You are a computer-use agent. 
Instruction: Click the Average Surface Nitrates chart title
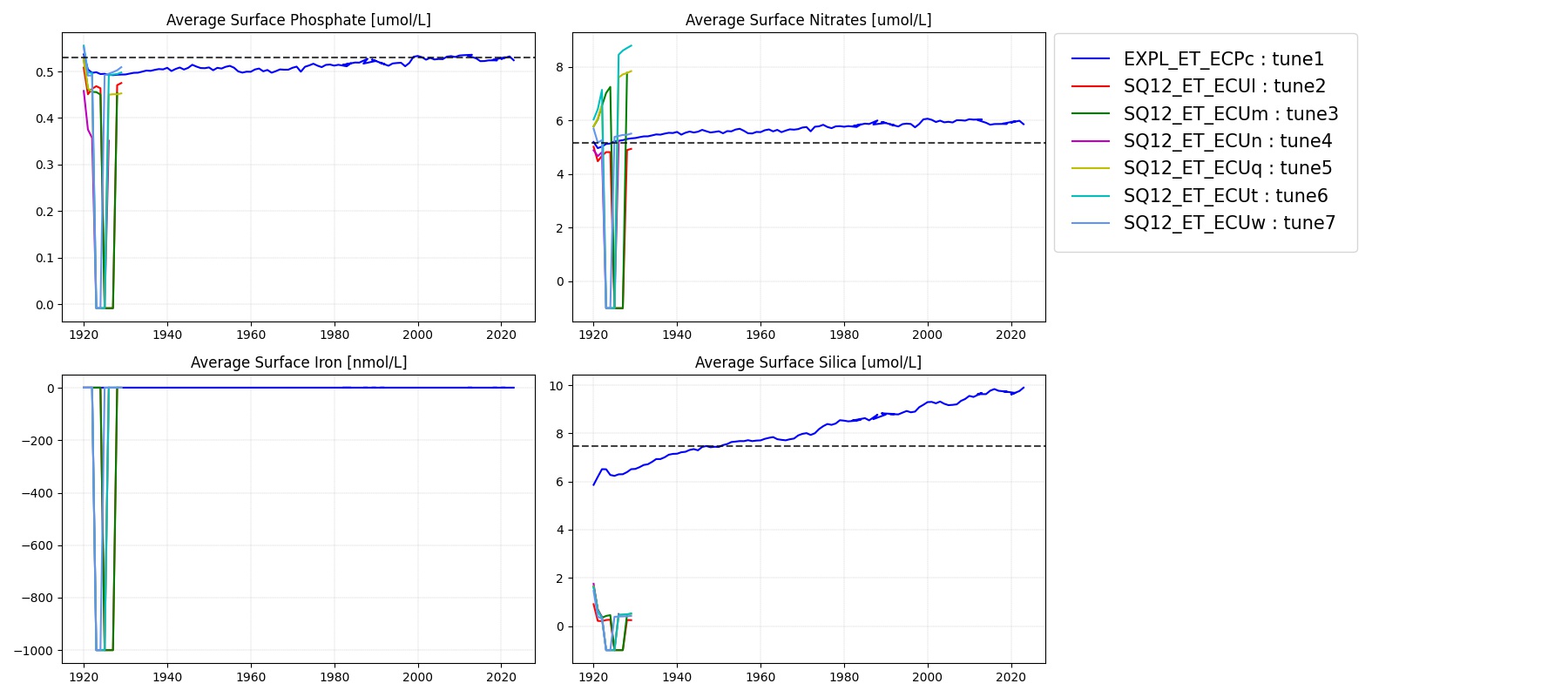coord(808,20)
